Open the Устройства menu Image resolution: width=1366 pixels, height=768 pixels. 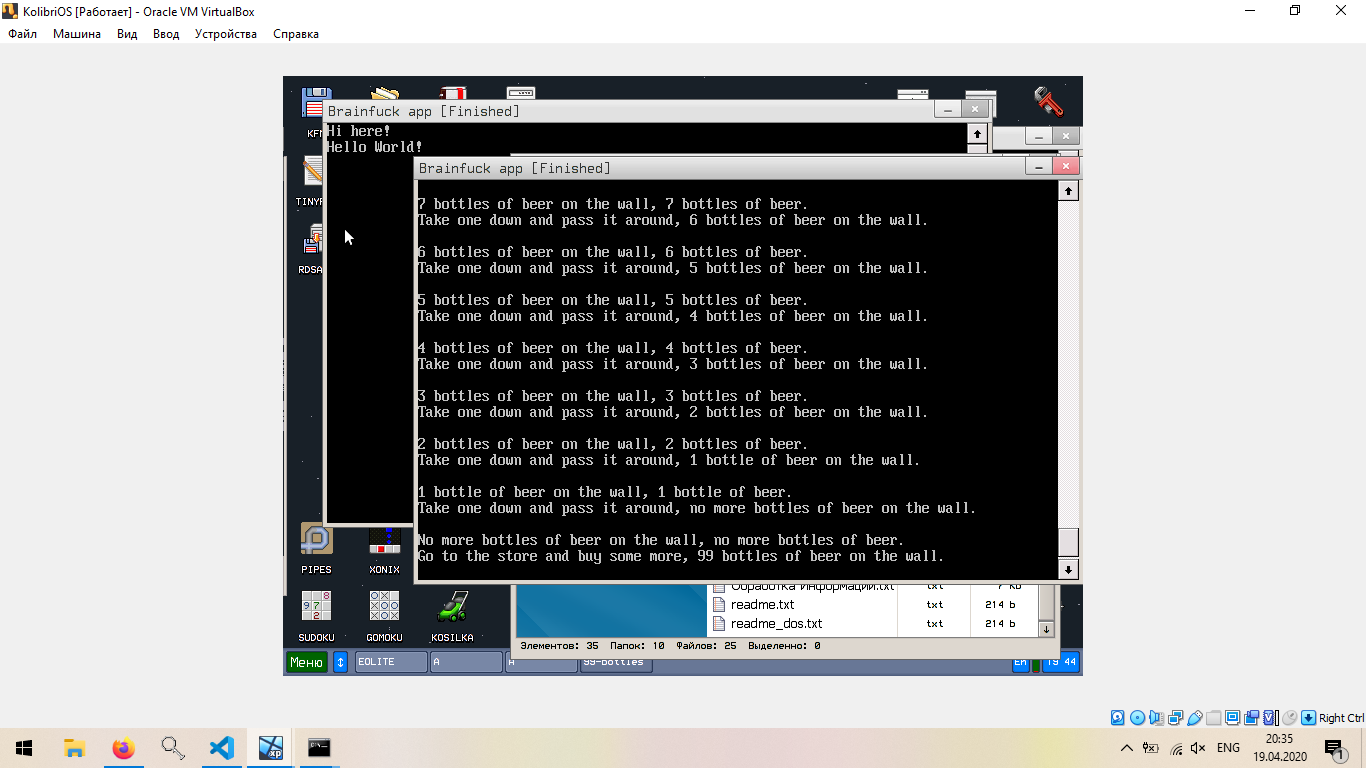click(225, 34)
